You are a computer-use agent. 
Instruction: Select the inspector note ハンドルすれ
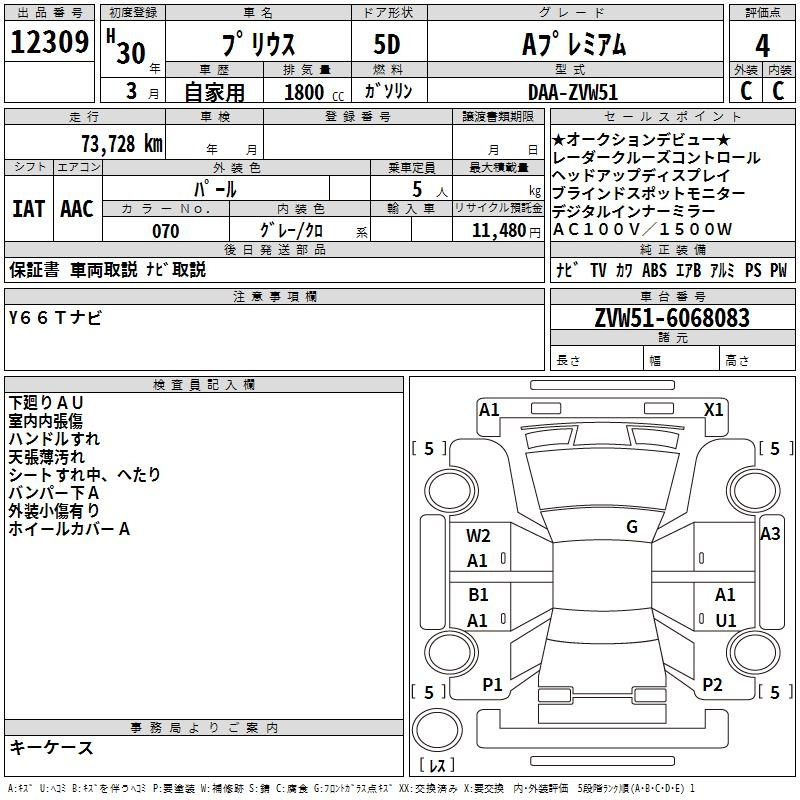coord(54,439)
